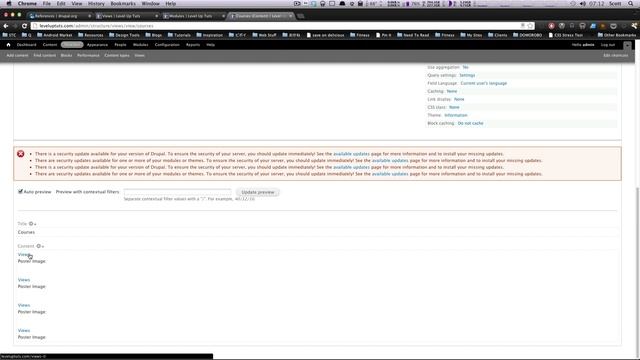Switch to Modules | Level Up Tuts tab

[x=194, y=16]
